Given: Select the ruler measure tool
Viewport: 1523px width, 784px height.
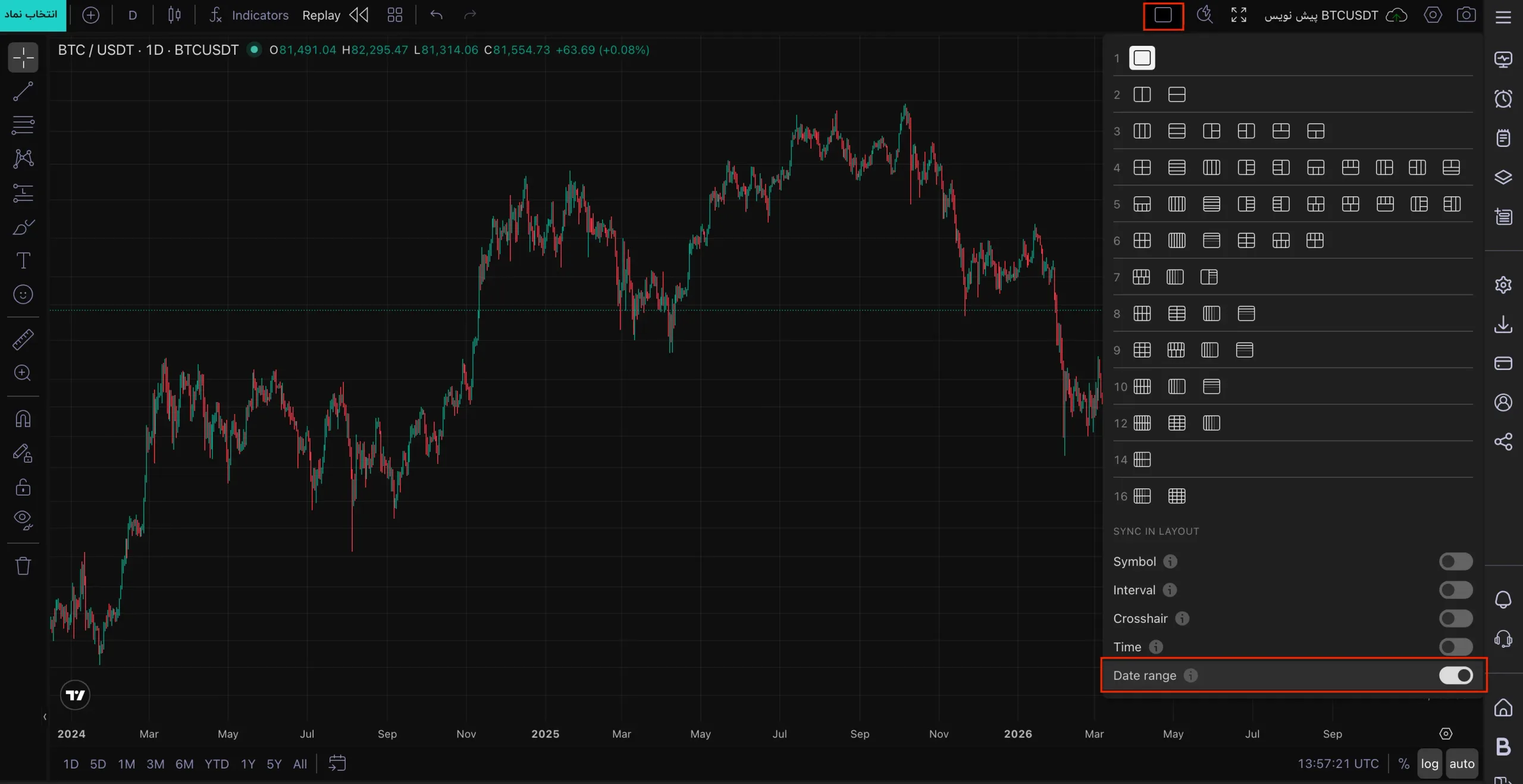Looking at the screenshot, I should click(23, 339).
